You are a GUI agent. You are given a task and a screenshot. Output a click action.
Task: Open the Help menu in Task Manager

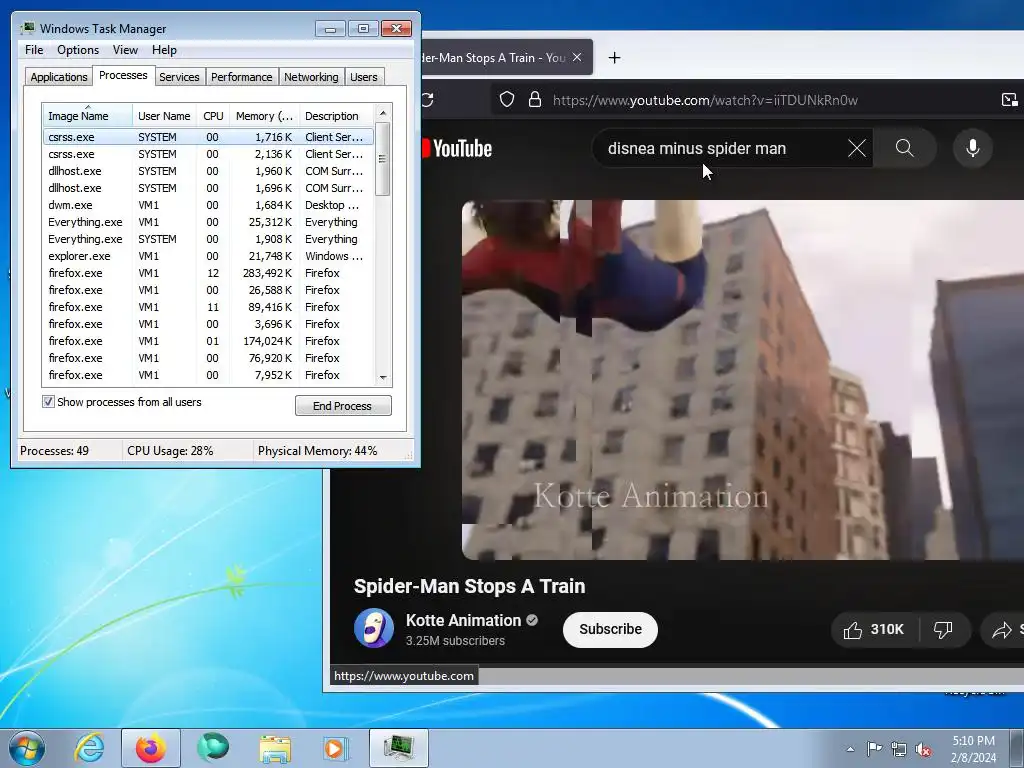[x=164, y=50]
